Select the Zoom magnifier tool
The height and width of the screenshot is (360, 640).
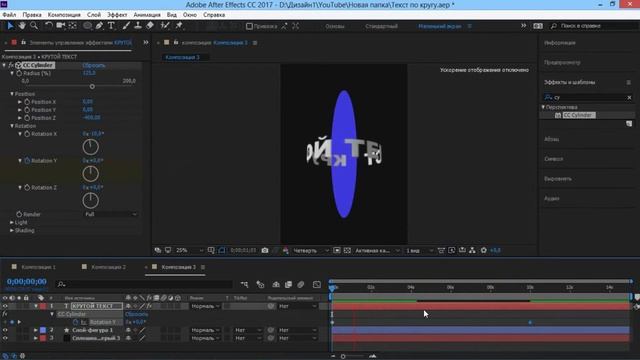click(x=34, y=26)
